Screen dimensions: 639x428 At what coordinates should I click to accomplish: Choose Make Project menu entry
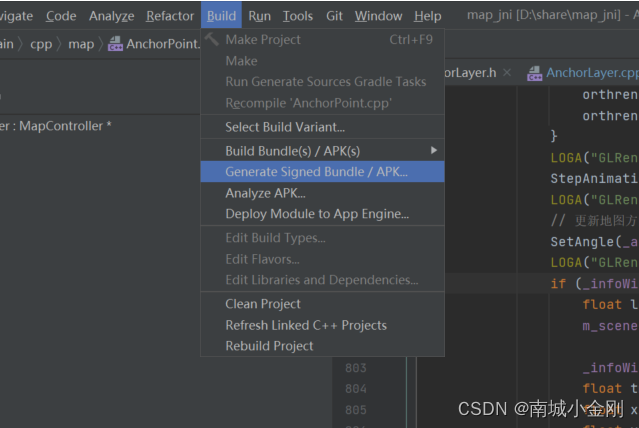322,40
